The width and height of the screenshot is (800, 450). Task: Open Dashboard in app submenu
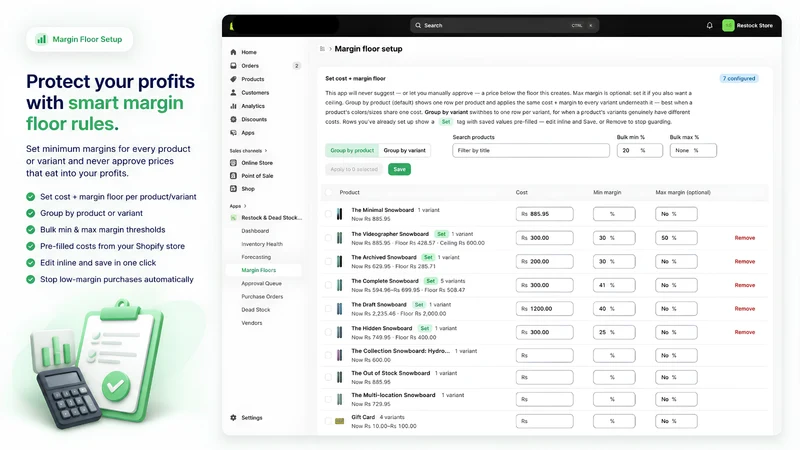[255, 231]
